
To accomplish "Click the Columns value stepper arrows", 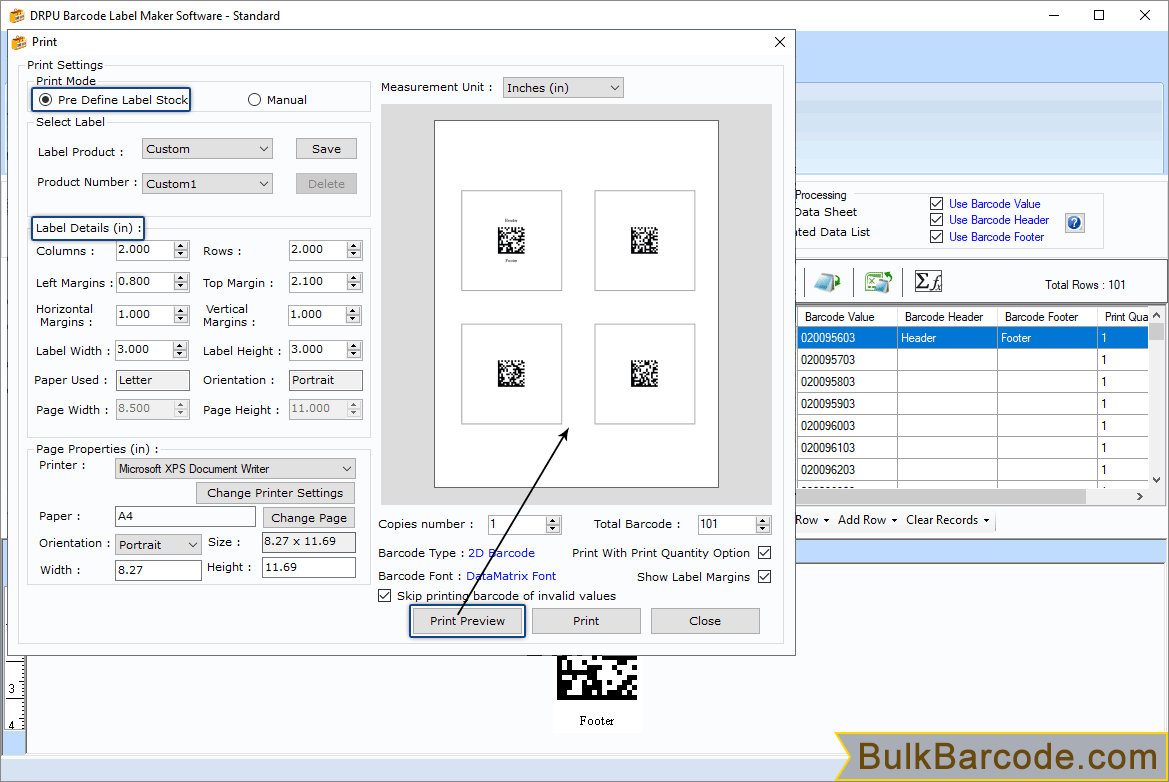I will (x=180, y=250).
